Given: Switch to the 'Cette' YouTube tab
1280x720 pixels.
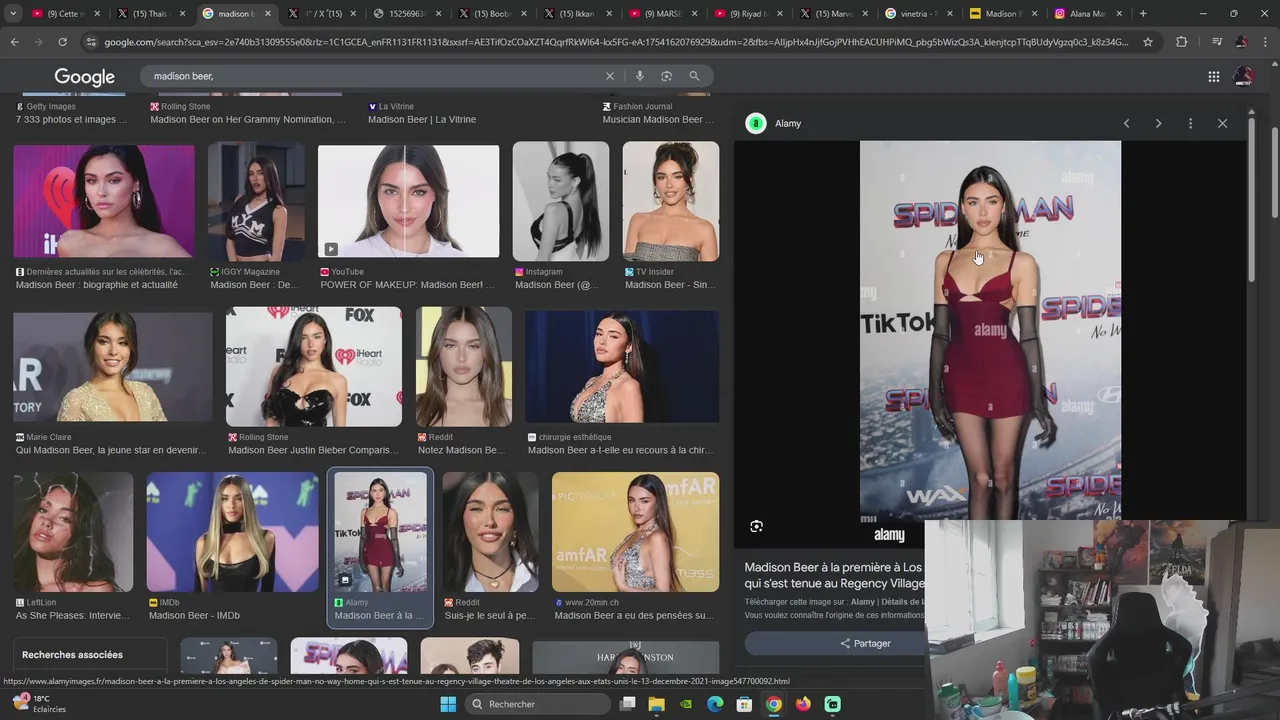Looking at the screenshot, I should (x=67, y=14).
